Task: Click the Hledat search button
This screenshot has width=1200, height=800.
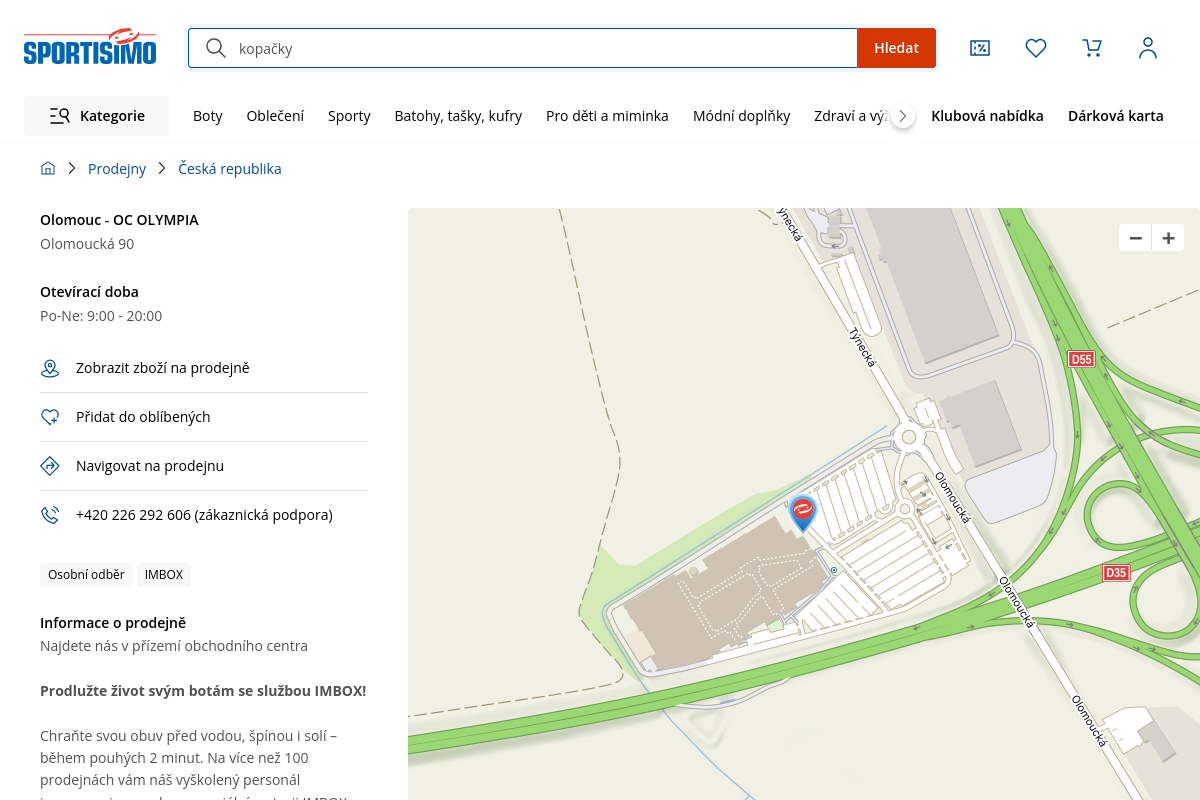Action: [x=896, y=48]
